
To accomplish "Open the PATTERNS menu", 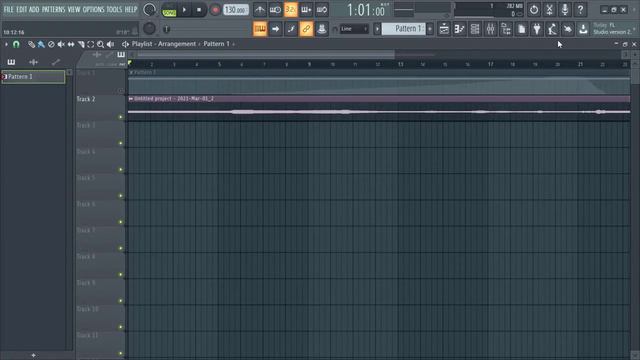I will point(53,9).
